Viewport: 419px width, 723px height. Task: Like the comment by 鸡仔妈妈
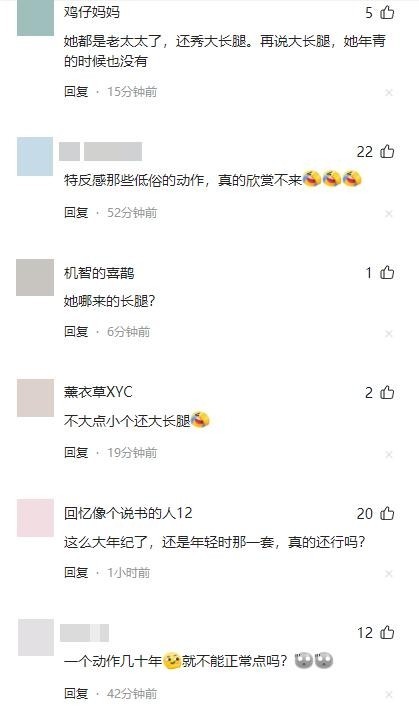pyautogui.click(x=387, y=12)
